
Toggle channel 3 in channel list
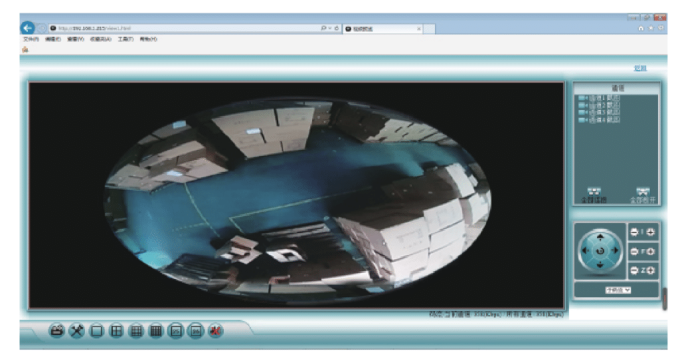click(x=599, y=113)
